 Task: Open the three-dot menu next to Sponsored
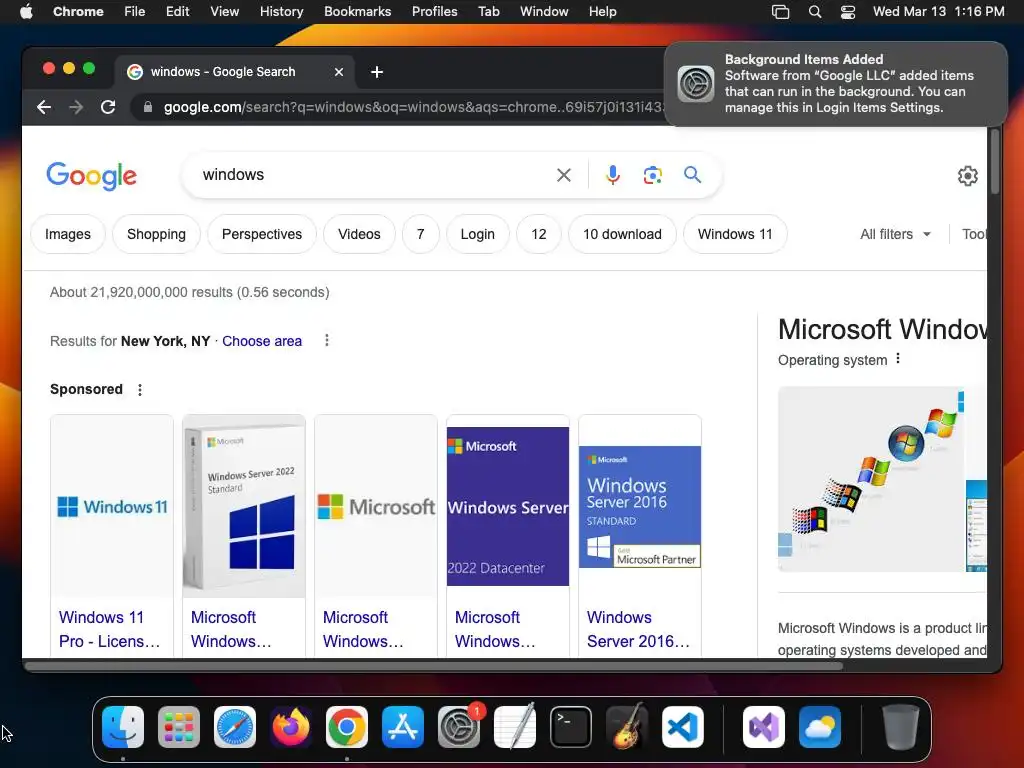140,390
